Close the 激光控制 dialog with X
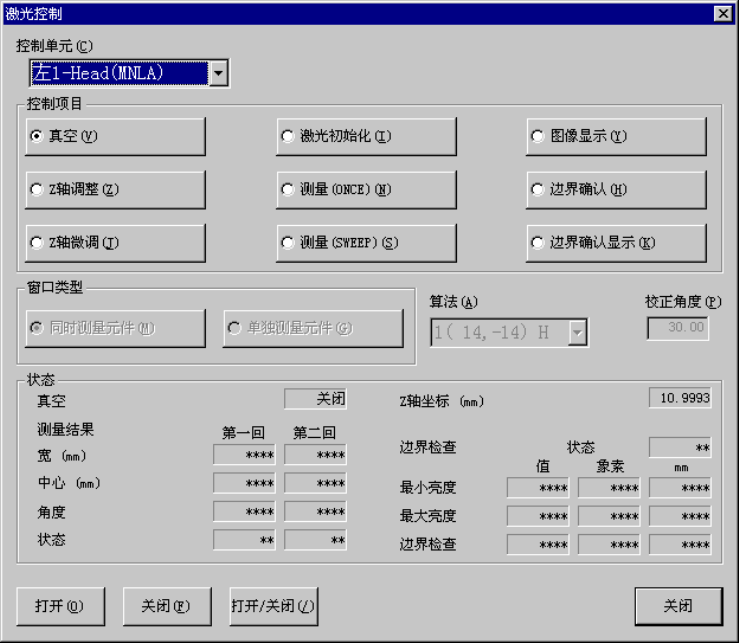Image resolution: width=739 pixels, height=643 pixels. click(723, 13)
